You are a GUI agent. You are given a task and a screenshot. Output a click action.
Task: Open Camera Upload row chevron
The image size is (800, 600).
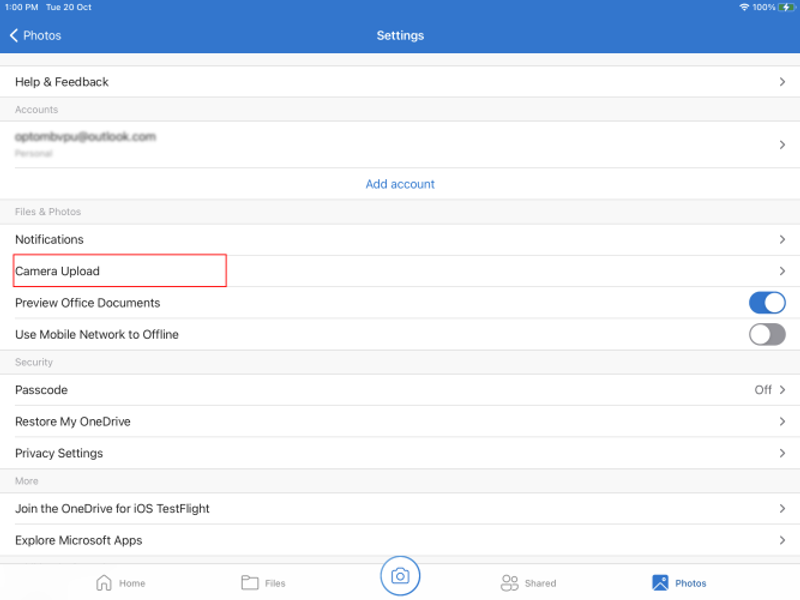click(782, 271)
